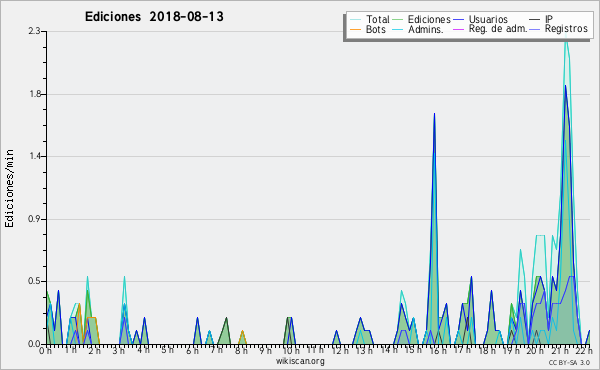Click the 'CC BY-SA 3.0' license text

(569, 363)
